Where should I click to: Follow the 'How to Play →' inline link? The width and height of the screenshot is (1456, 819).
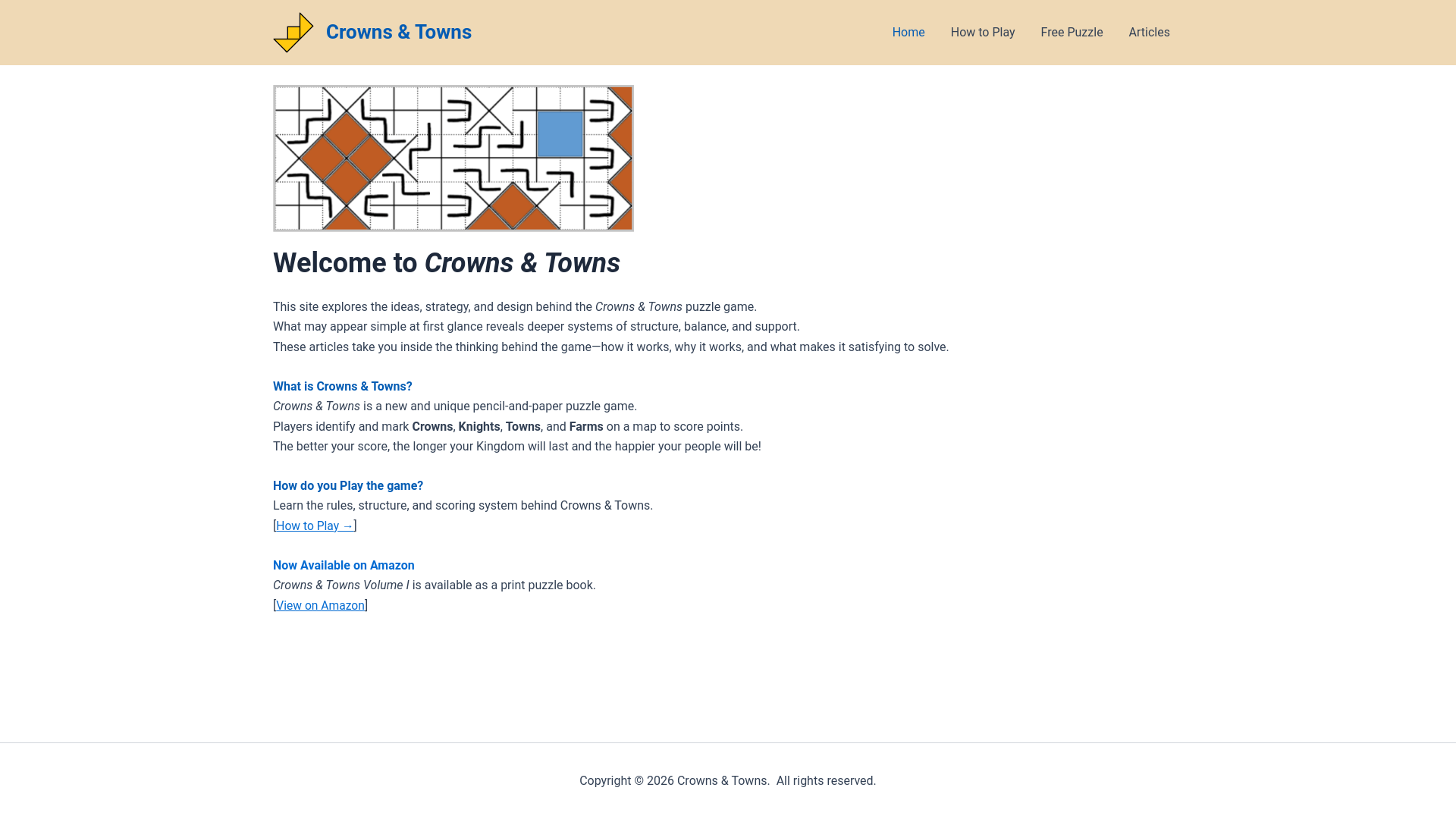(x=315, y=526)
